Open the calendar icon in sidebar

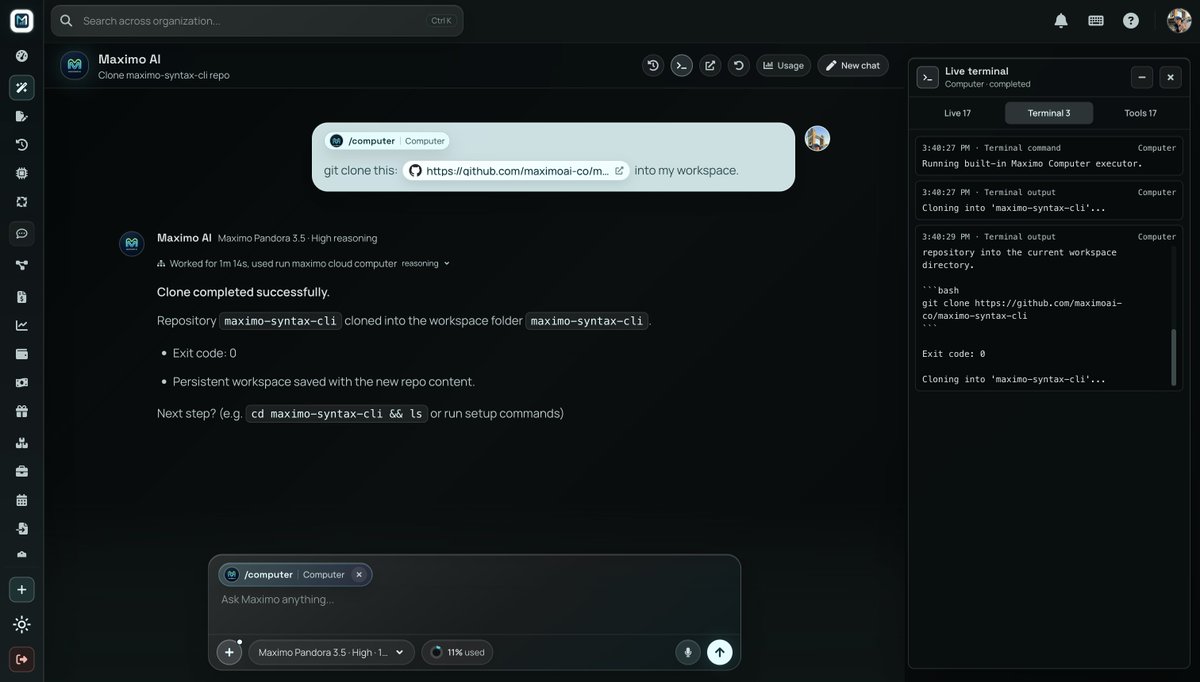[22, 499]
